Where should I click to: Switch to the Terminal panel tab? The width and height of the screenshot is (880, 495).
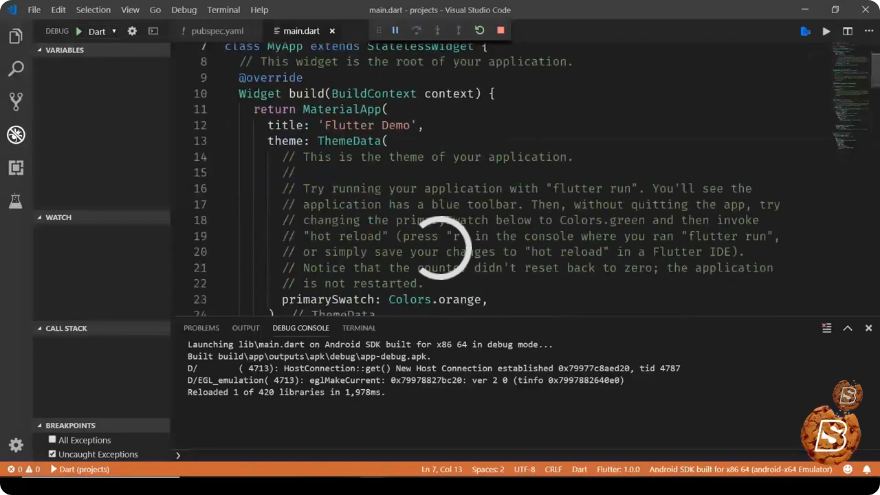click(359, 328)
